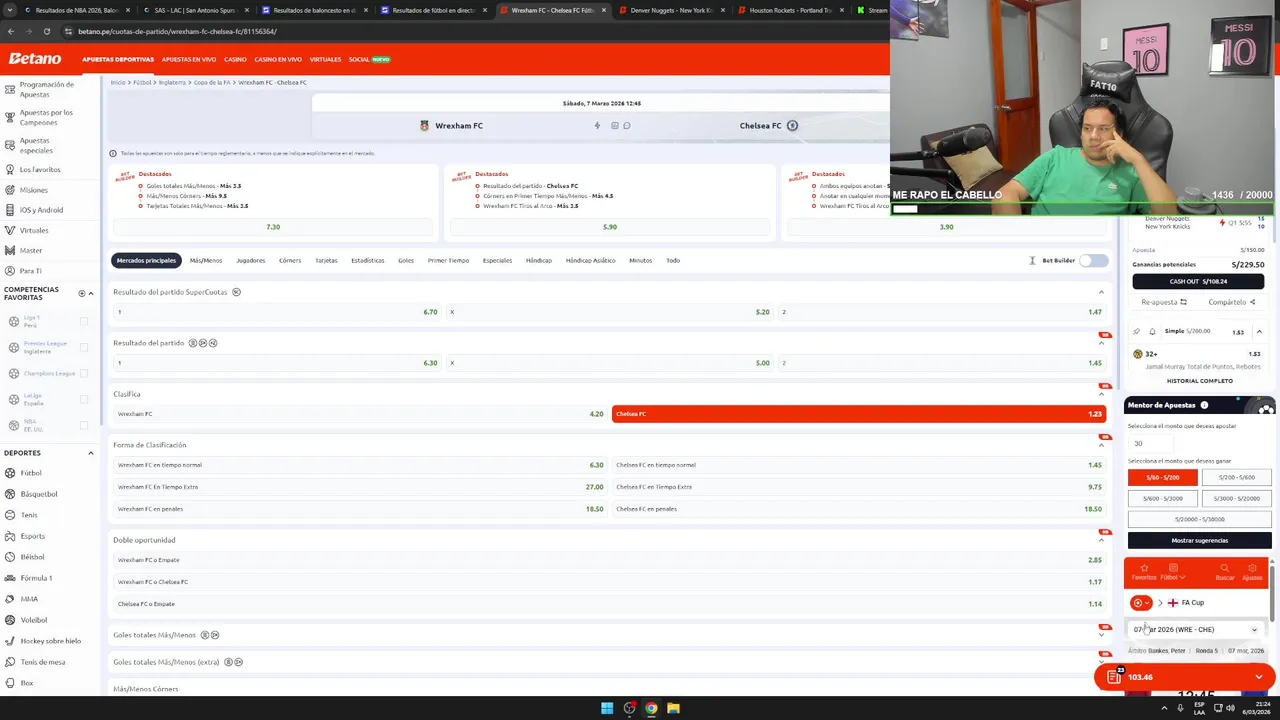1280x720 pixels.
Task: Collapse the Clasifica market
Action: [x=1101, y=394]
